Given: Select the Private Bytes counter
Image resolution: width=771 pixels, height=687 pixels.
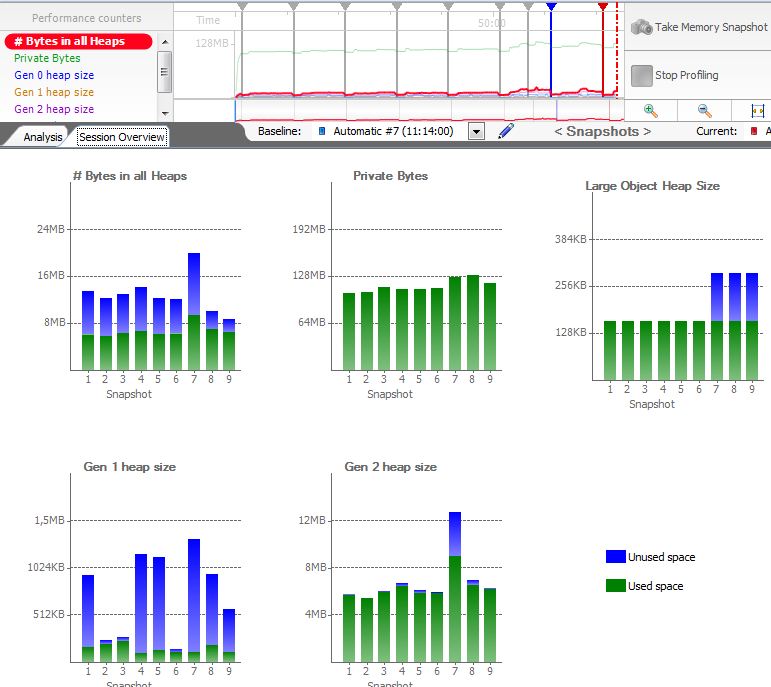Looking at the screenshot, I should (x=47, y=58).
